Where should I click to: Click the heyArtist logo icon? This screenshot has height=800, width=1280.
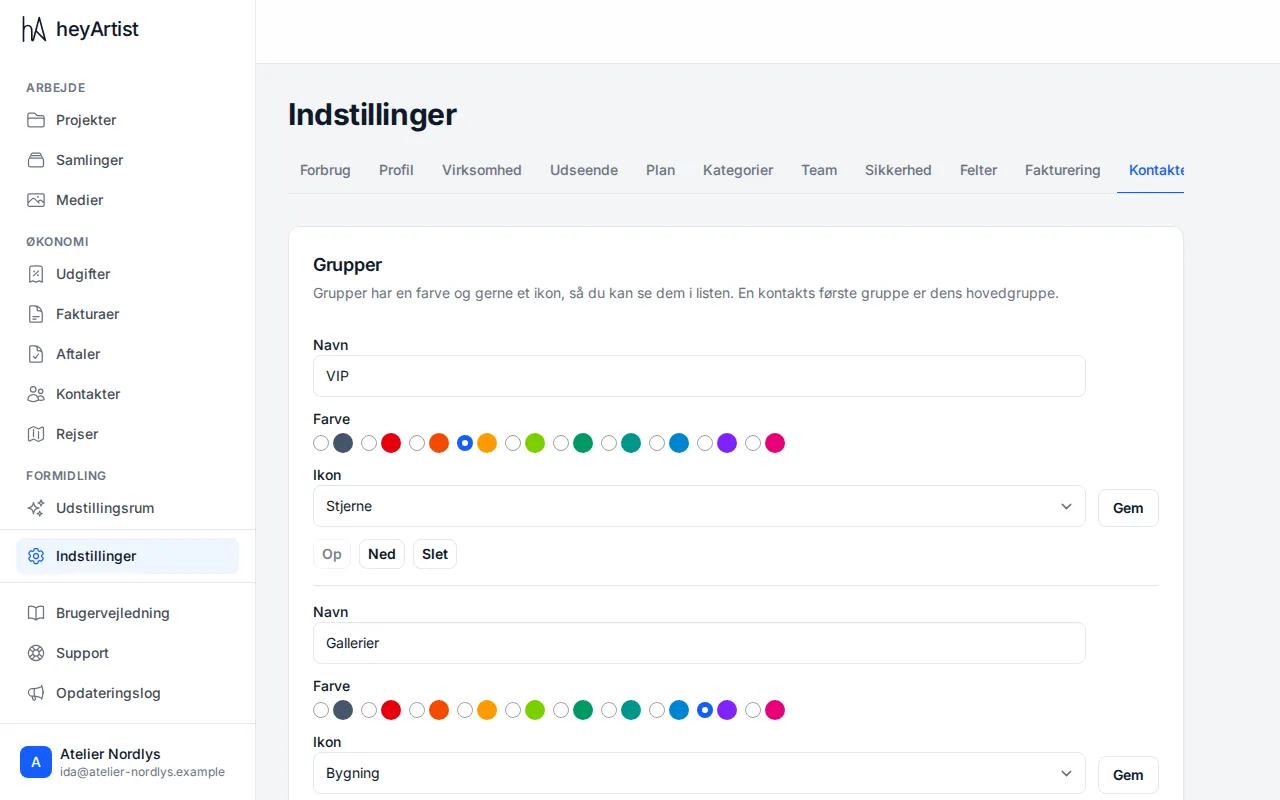(35, 29)
